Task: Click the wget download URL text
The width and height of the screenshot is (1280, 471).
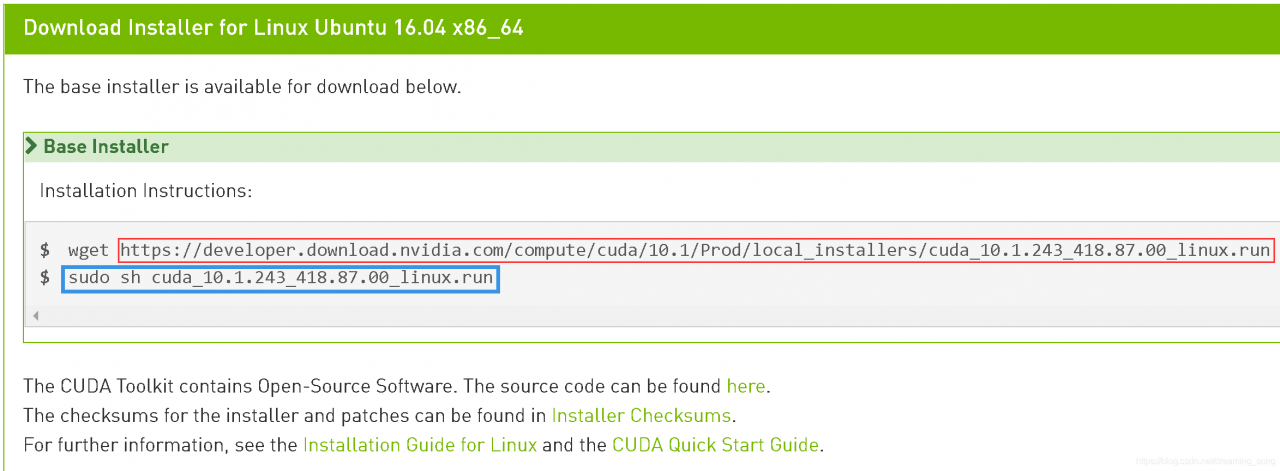Action: (696, 250)
